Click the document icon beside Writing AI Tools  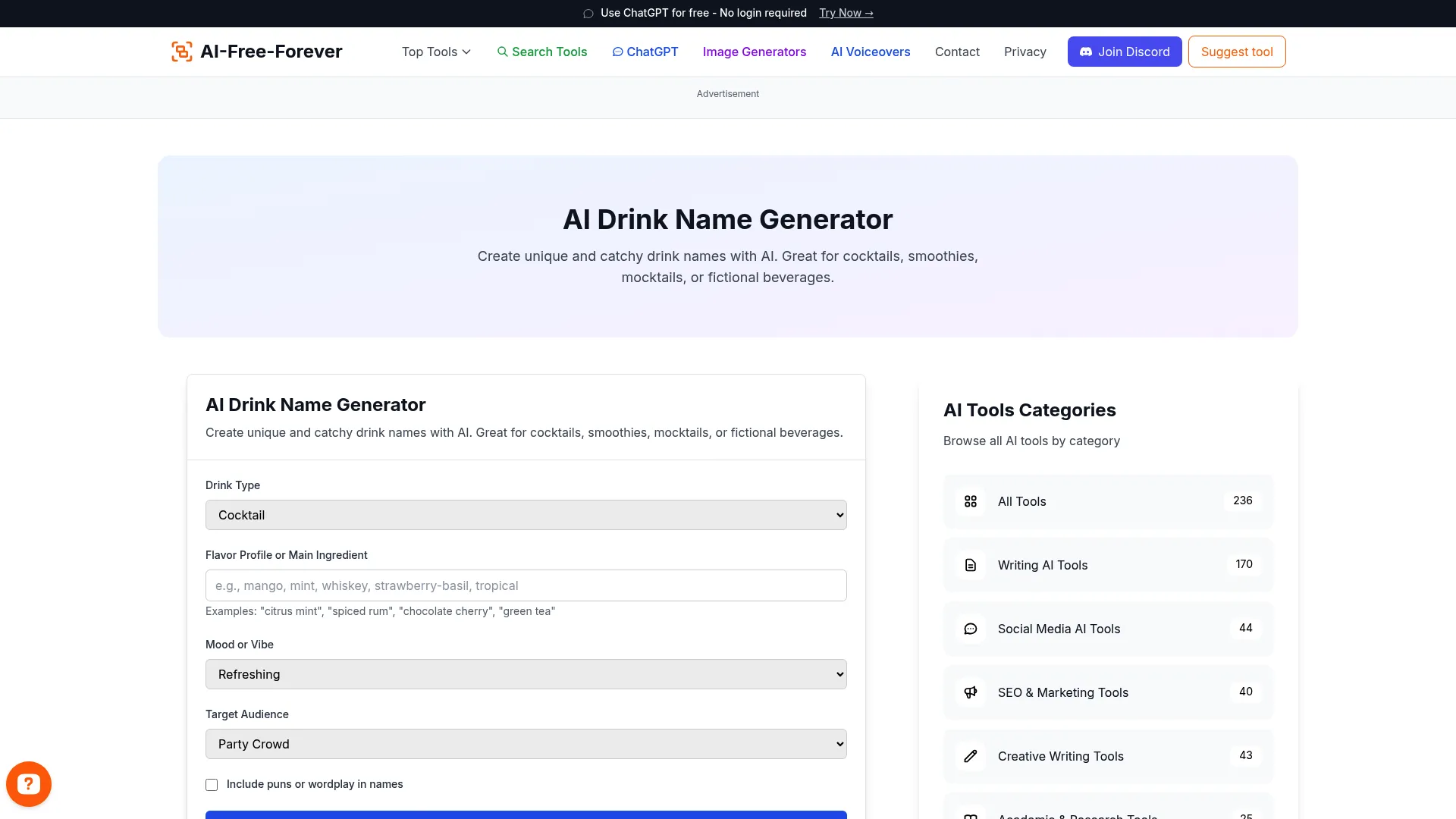pos(971,565)
